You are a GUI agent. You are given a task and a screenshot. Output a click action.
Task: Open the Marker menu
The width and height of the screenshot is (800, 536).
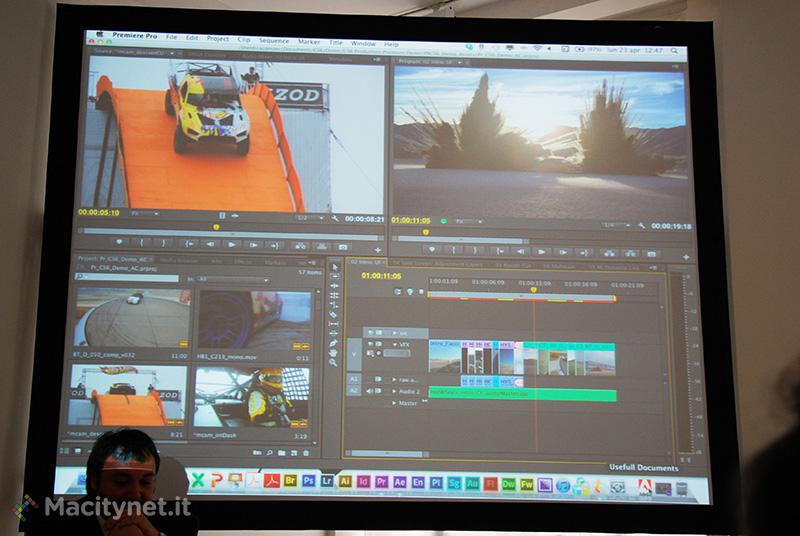[x=309, y=41]
